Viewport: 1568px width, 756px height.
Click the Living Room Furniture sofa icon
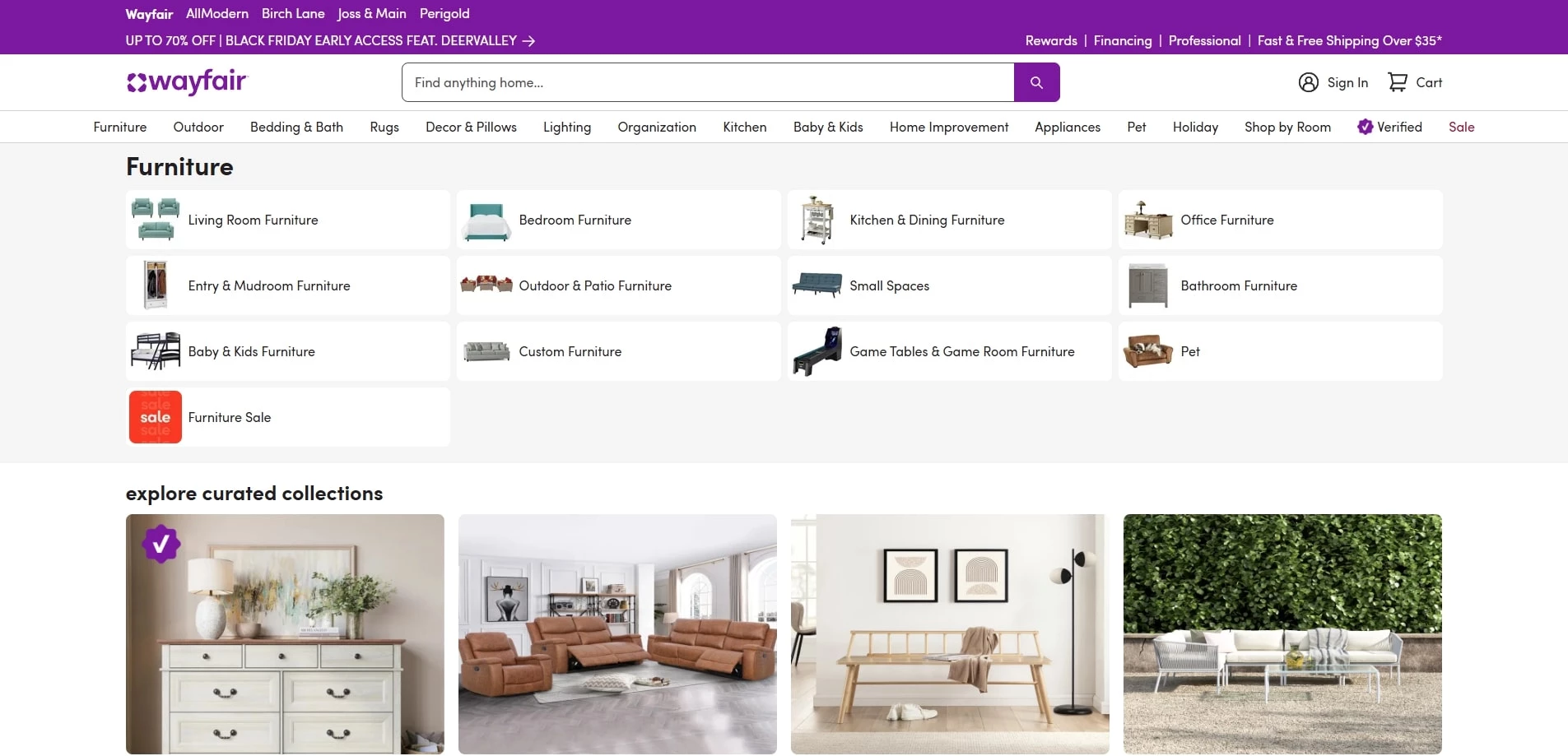[x=155, y=220]
